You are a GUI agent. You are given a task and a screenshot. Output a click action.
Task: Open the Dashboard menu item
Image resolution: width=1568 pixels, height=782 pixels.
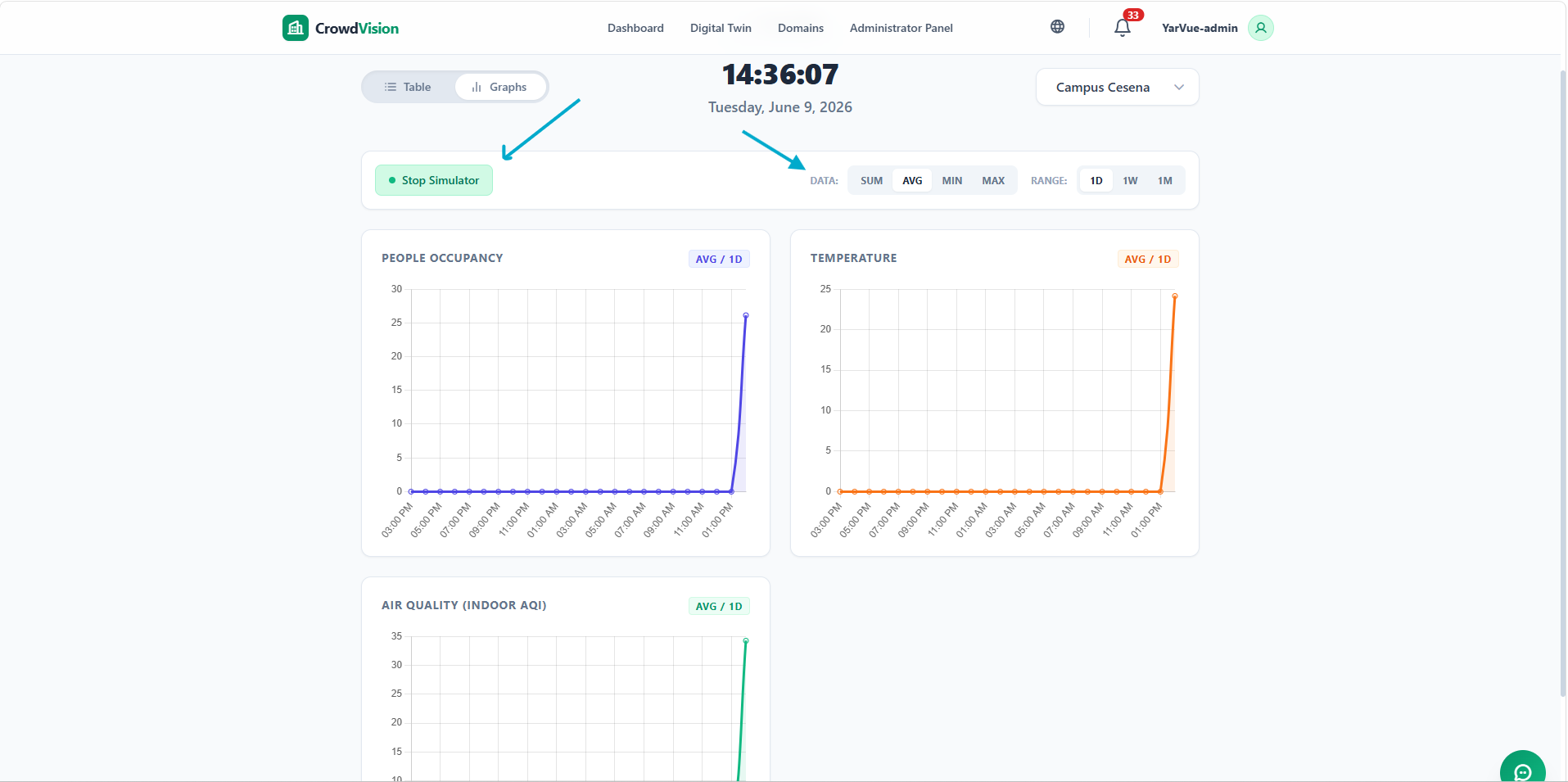click(x=635, y=28)
